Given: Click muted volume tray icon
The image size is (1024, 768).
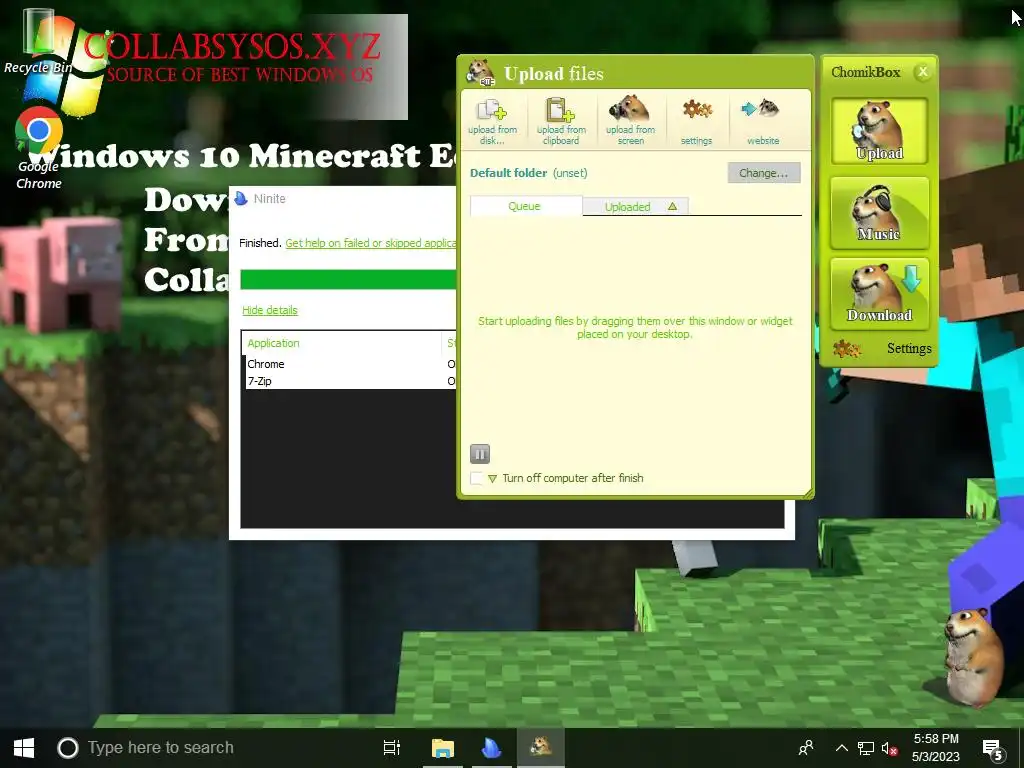Looking at the screenshot, I should tap(889, 748).
